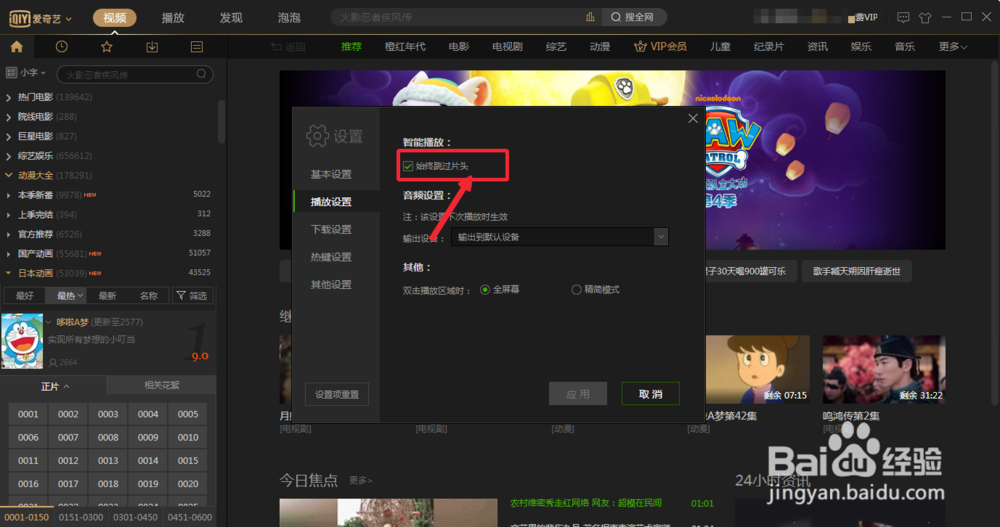Open the 爱奇艺 logo dropdown arrow

pyautogui.click(x=69, y=19)
